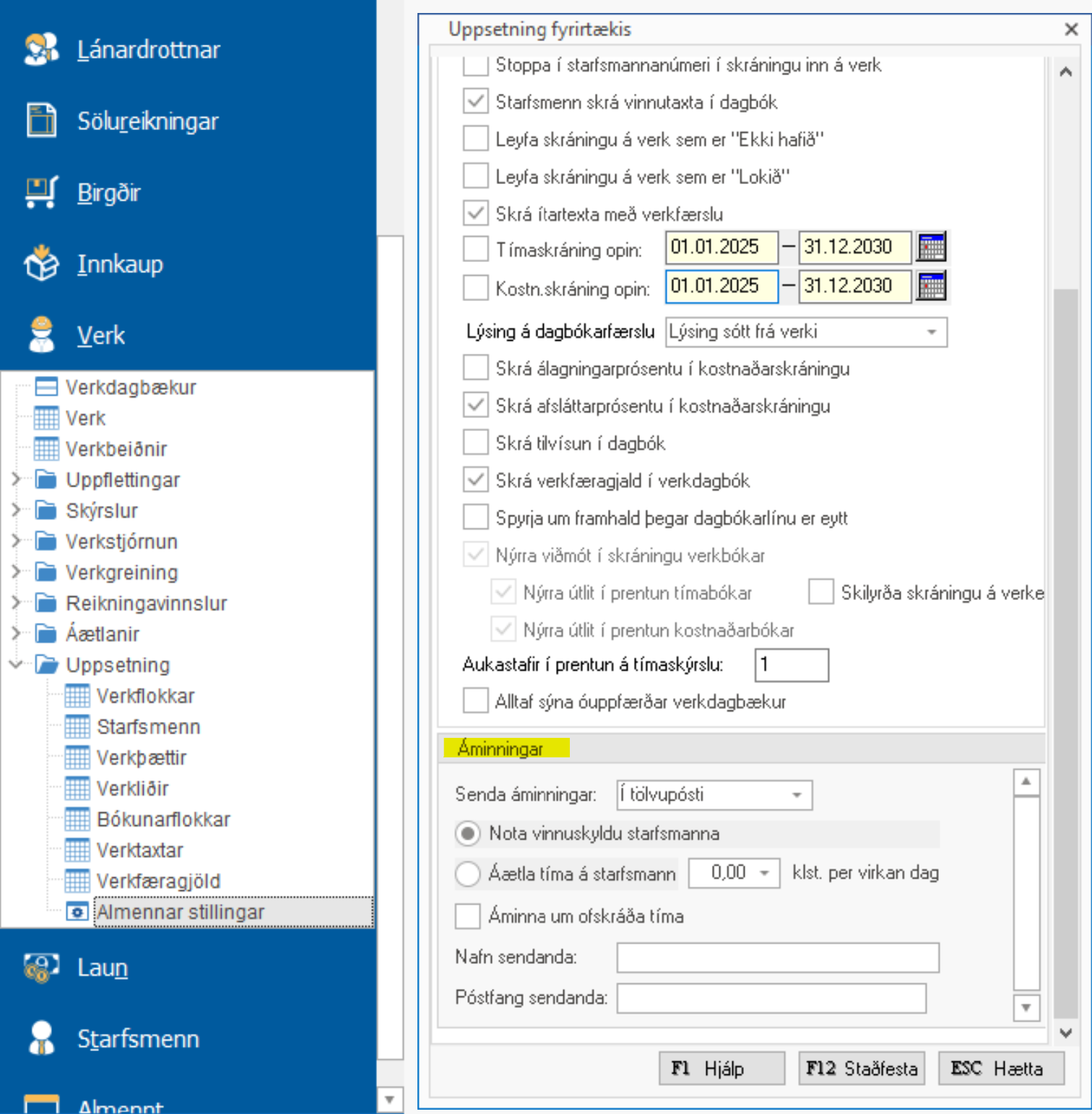Select Áætla tíma á starfsmann radio option
This screenshot has width=1092, height=1114.
pos(468,874)
